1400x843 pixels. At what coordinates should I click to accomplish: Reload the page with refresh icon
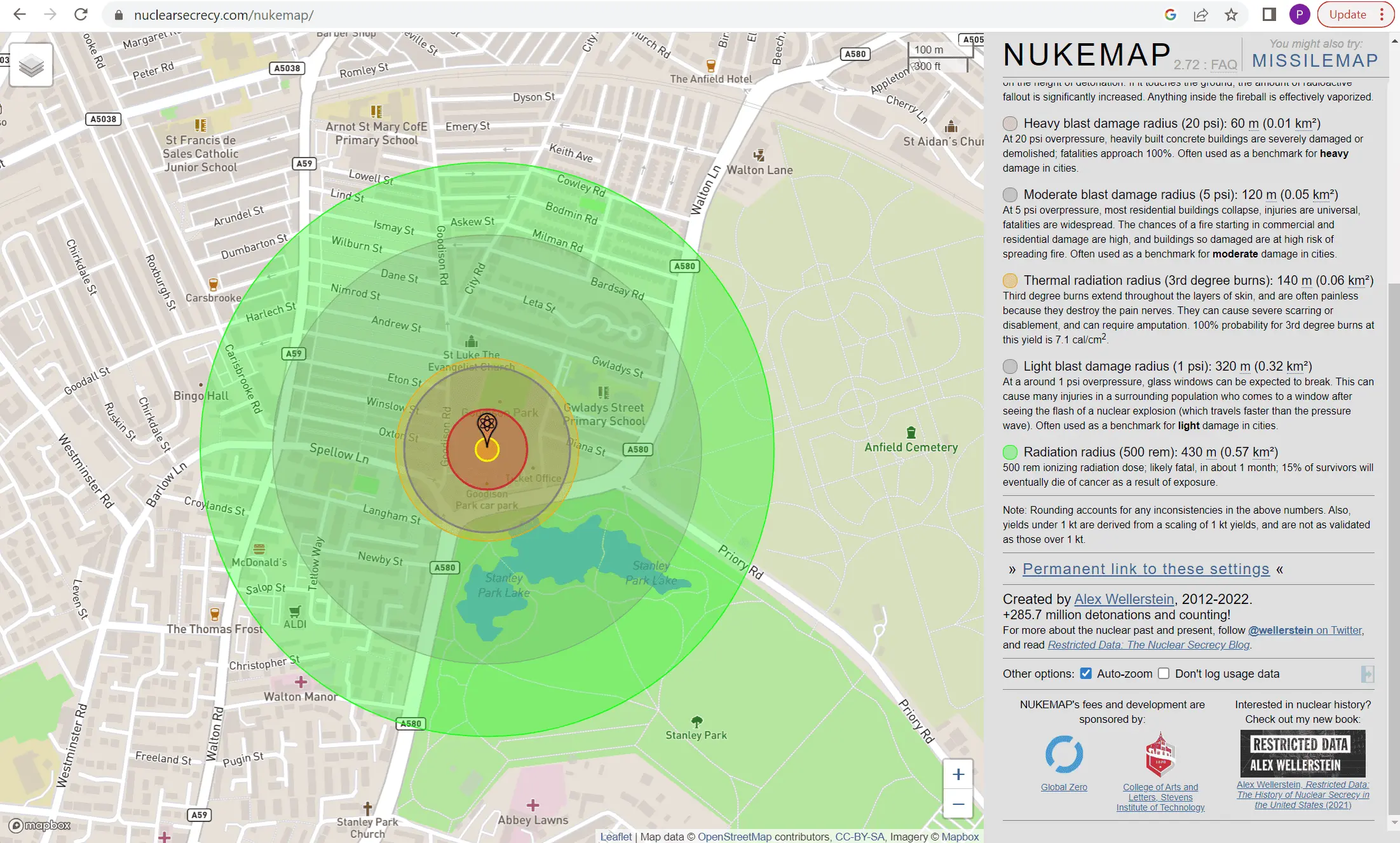pos(81,15)
